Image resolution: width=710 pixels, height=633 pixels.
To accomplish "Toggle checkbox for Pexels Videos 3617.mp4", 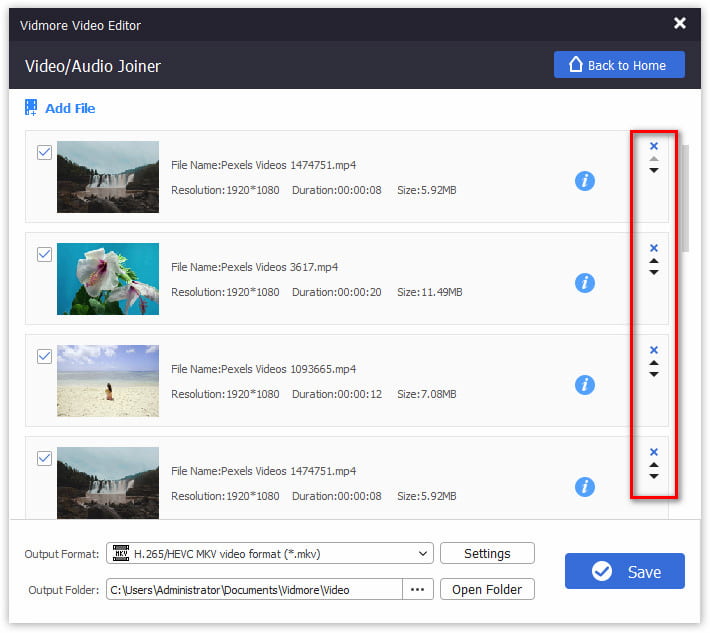I will (x=44, y=255).
